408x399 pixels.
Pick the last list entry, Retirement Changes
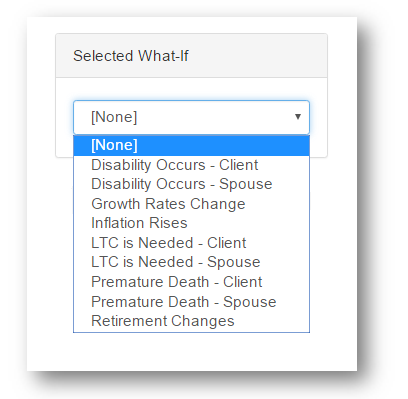click(191, 321)
